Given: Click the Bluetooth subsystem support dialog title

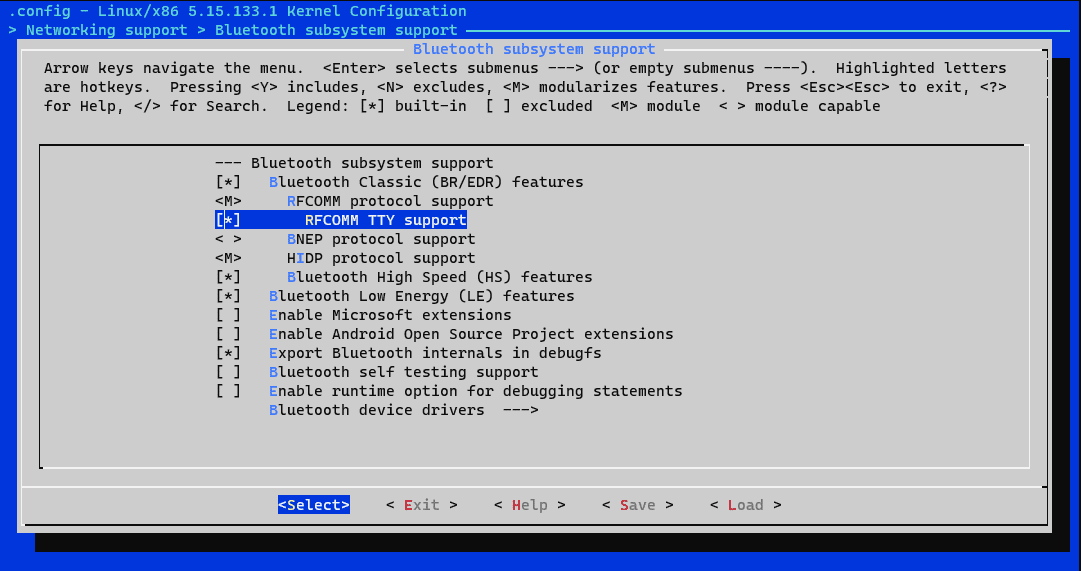Looking at the screenshot, I should pos(534,50).
